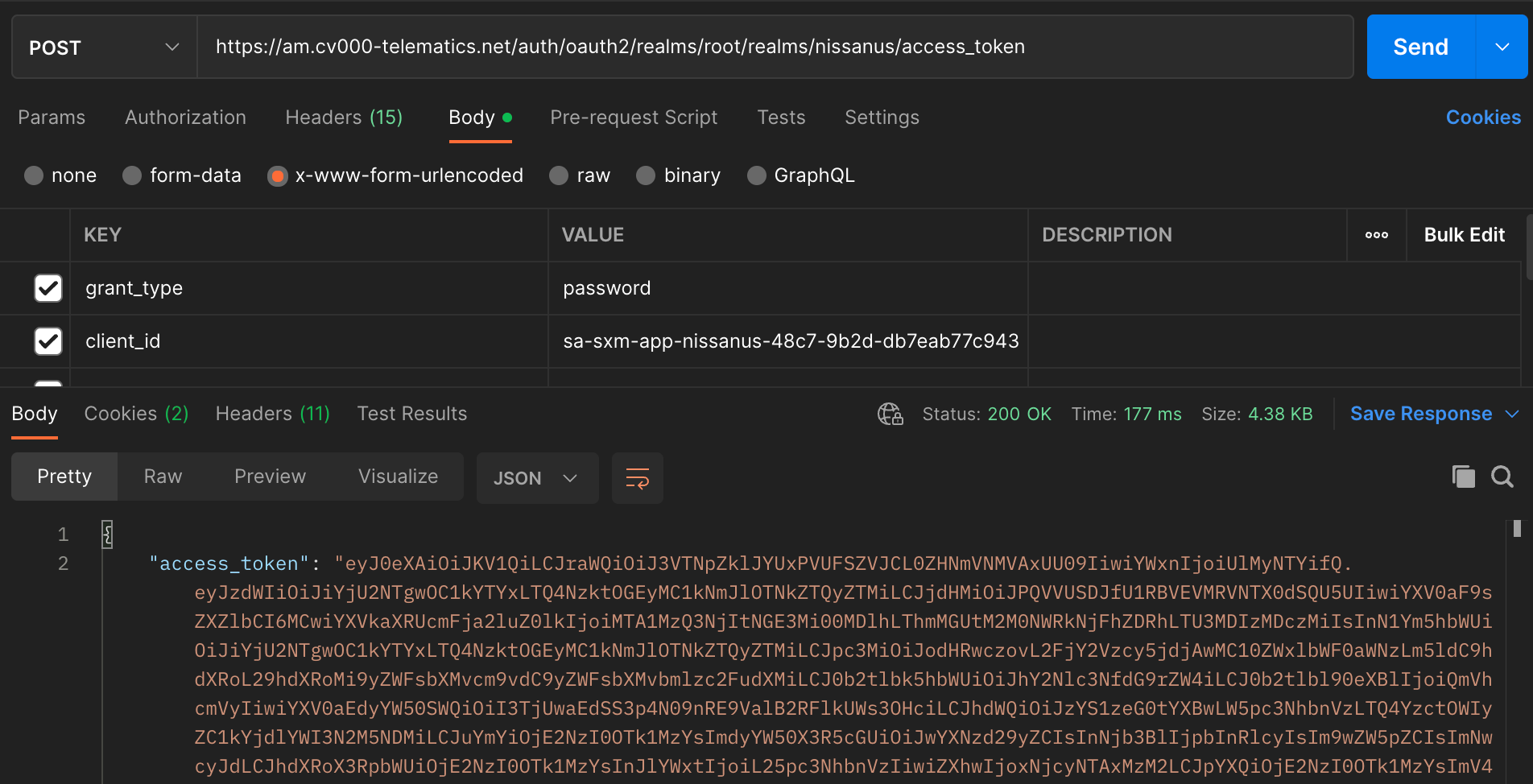This screenshot has width=1533, height=784.
Task: Uncheck the grant_type row checkbox
Action: (48, 287)
